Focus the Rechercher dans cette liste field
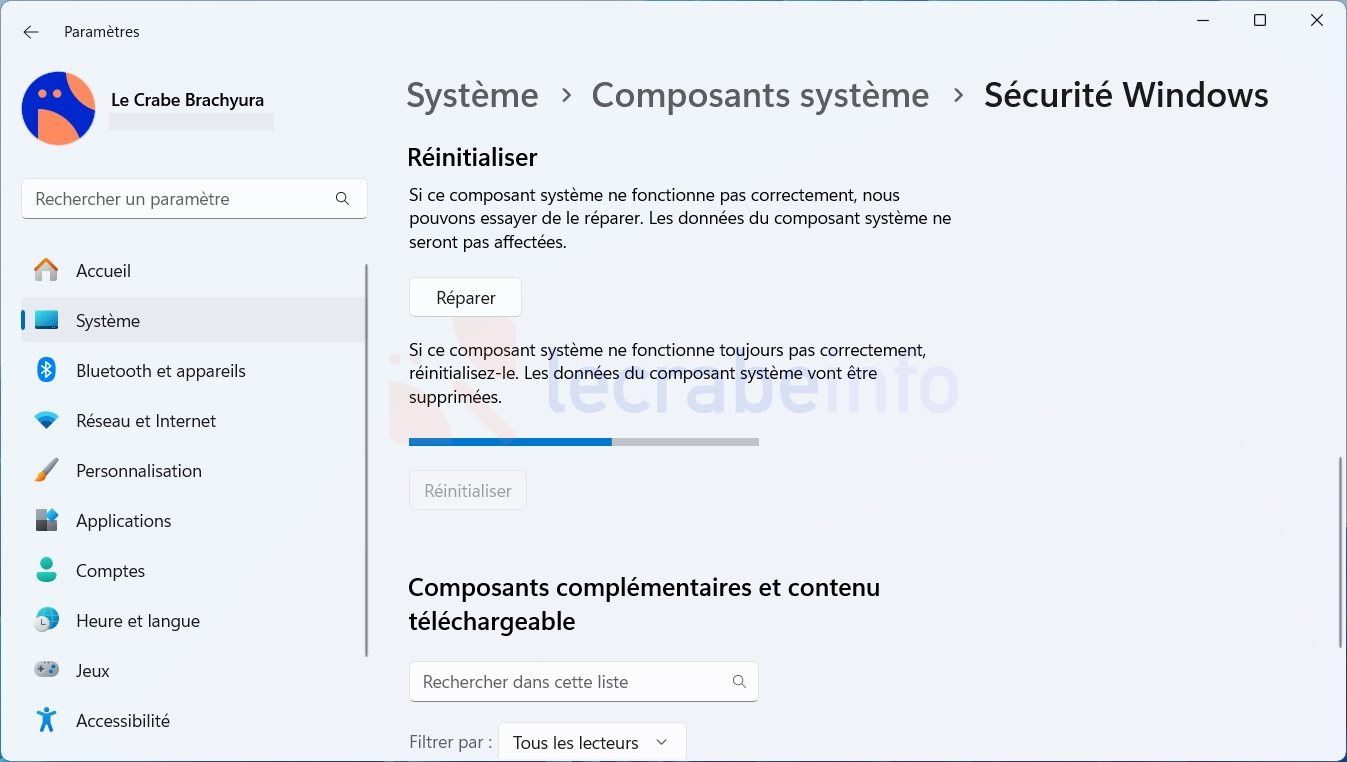The width and height of the screenshot is (1347, 762). click(x=583, y=681)
